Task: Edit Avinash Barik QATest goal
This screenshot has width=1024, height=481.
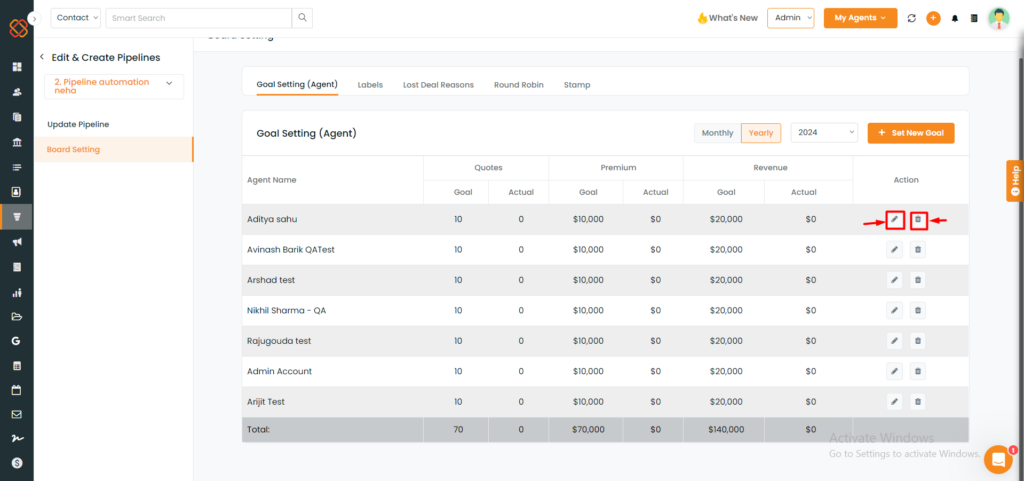Action: [895, 250]
